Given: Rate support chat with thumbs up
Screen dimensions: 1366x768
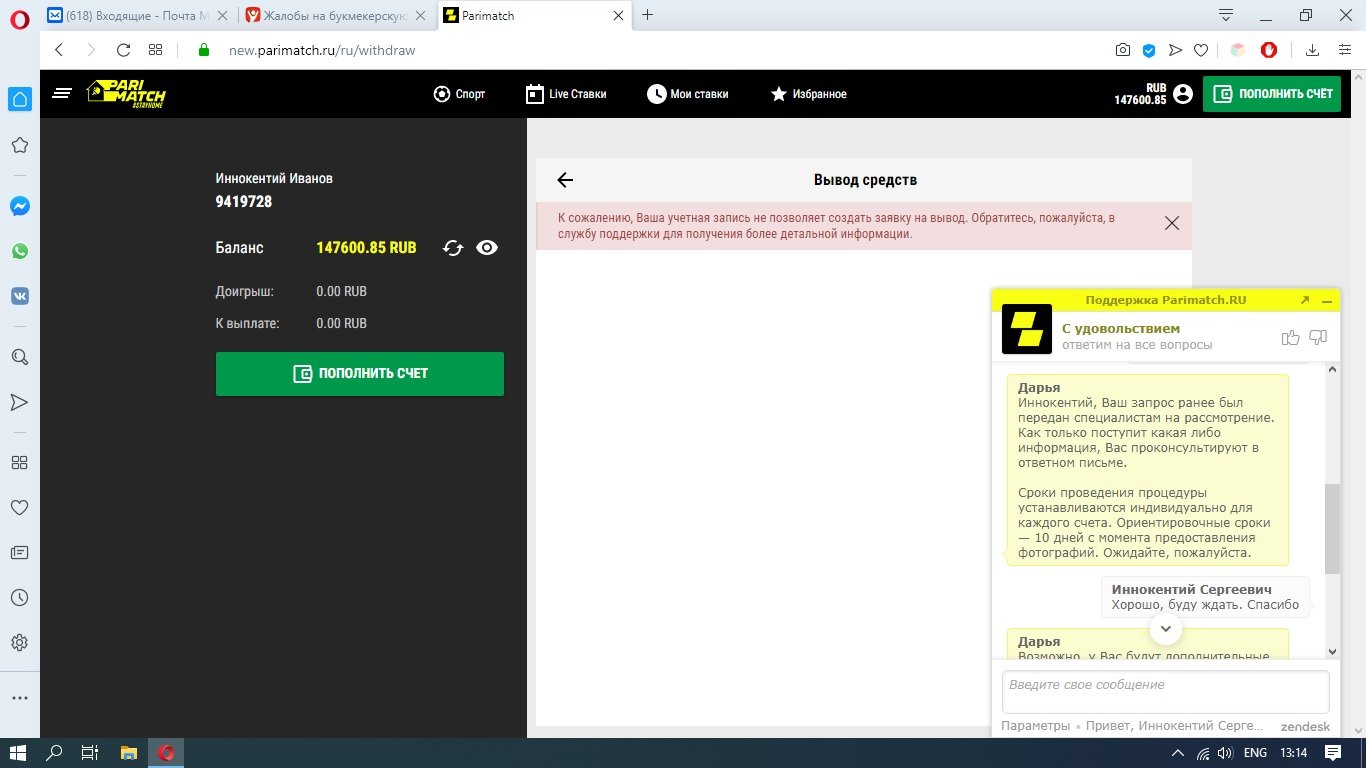Looking at the screenshot, I should pyautogui.click(x=1290, y=337).
